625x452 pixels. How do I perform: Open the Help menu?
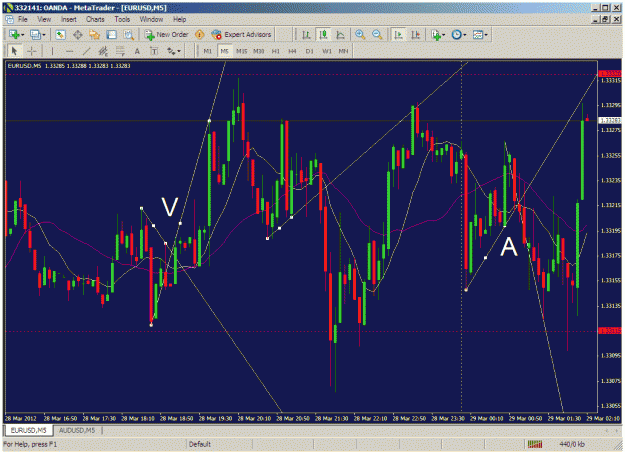(x=179, y=19)
